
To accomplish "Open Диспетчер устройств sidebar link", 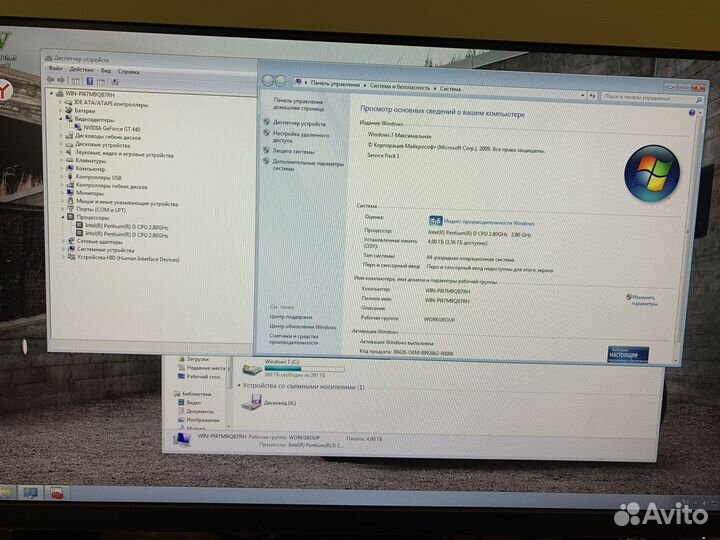I will [299, 123].
